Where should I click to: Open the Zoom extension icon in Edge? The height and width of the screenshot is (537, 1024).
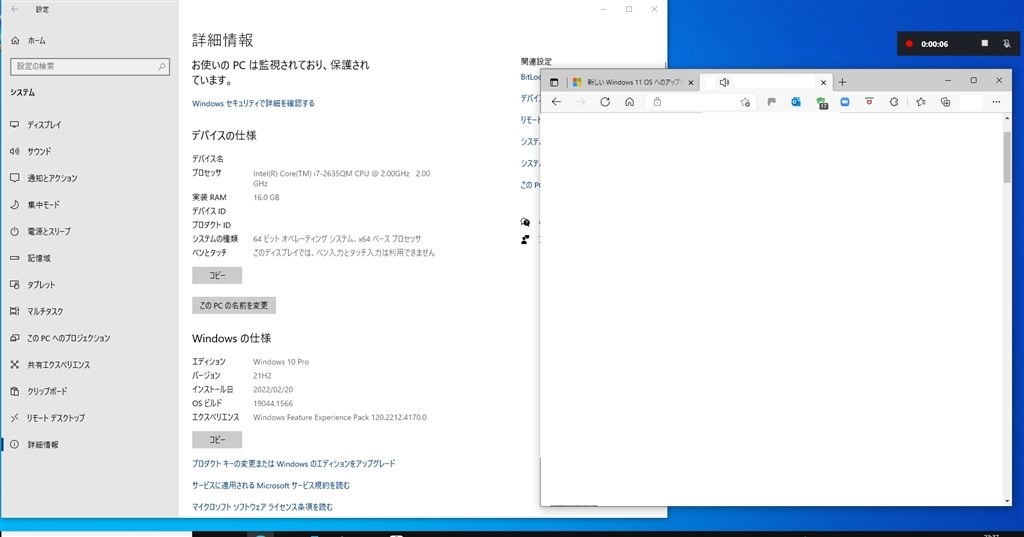tap(845, 102)
